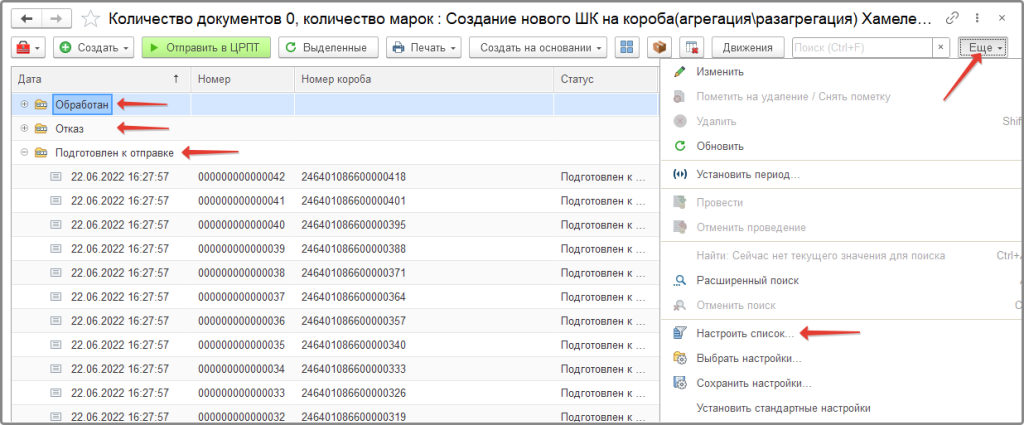Viewport: 1024px width, 425px height.
Task: Click box number 246401086600000395
Action: click(x=353, y=225)
